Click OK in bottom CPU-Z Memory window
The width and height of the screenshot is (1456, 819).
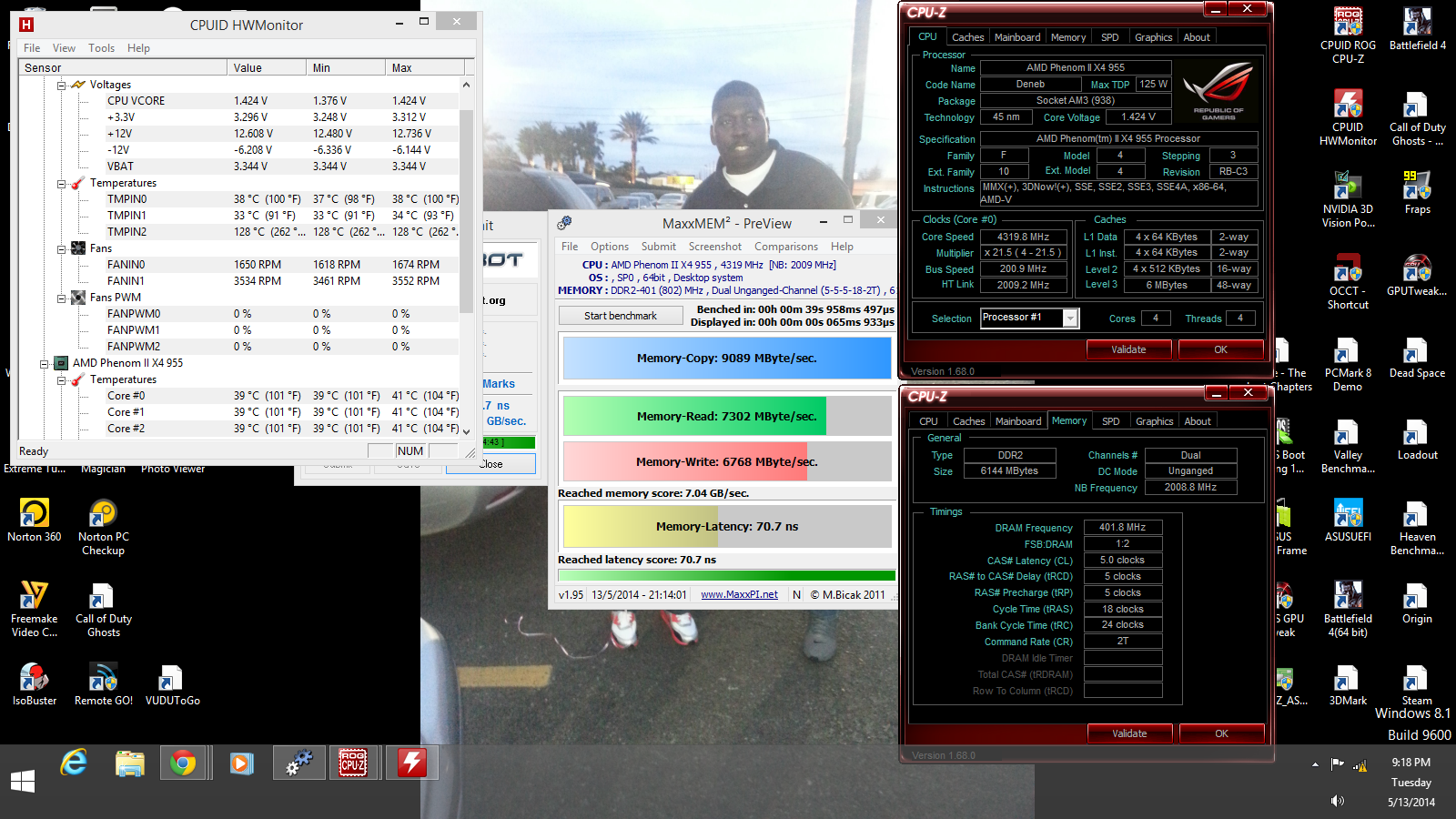[x=1221, y=733]
